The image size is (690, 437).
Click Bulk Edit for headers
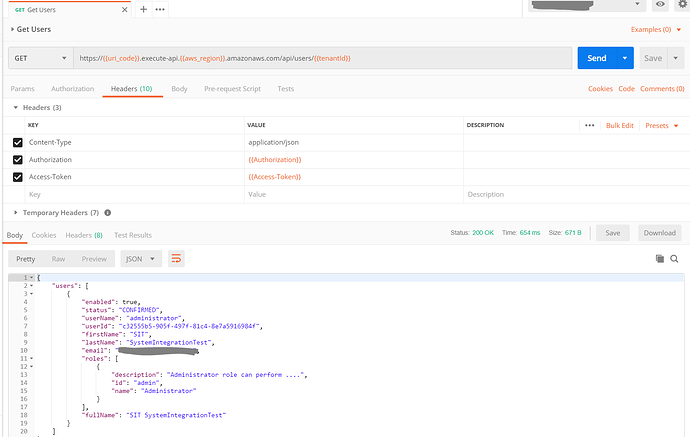(620, 125)
